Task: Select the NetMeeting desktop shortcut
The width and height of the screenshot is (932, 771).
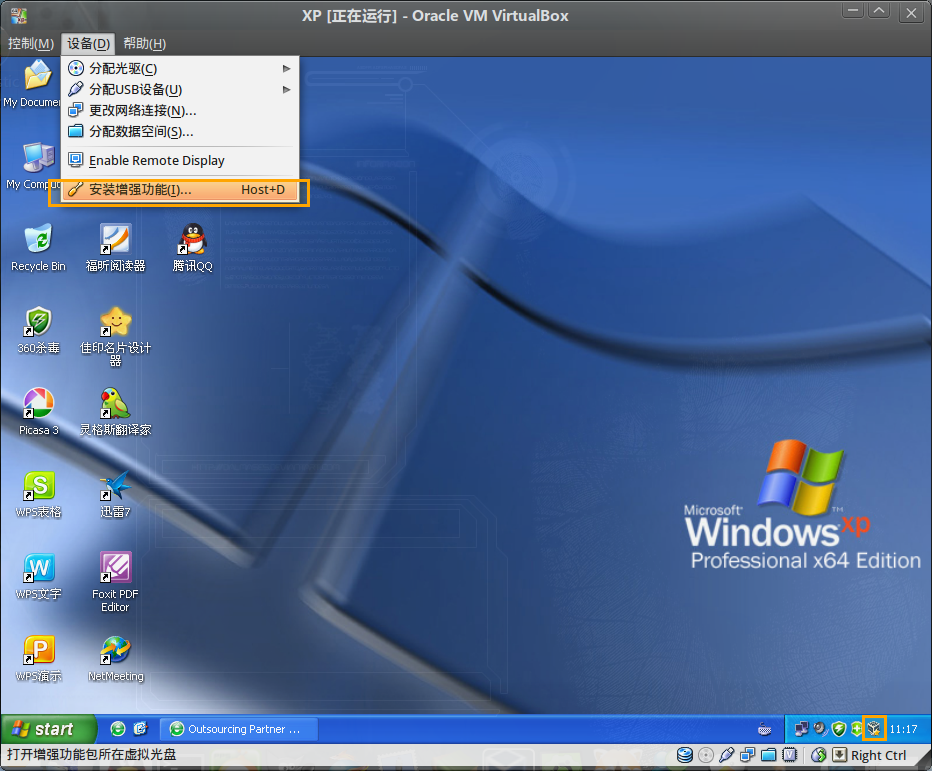Action: (115, 657)
